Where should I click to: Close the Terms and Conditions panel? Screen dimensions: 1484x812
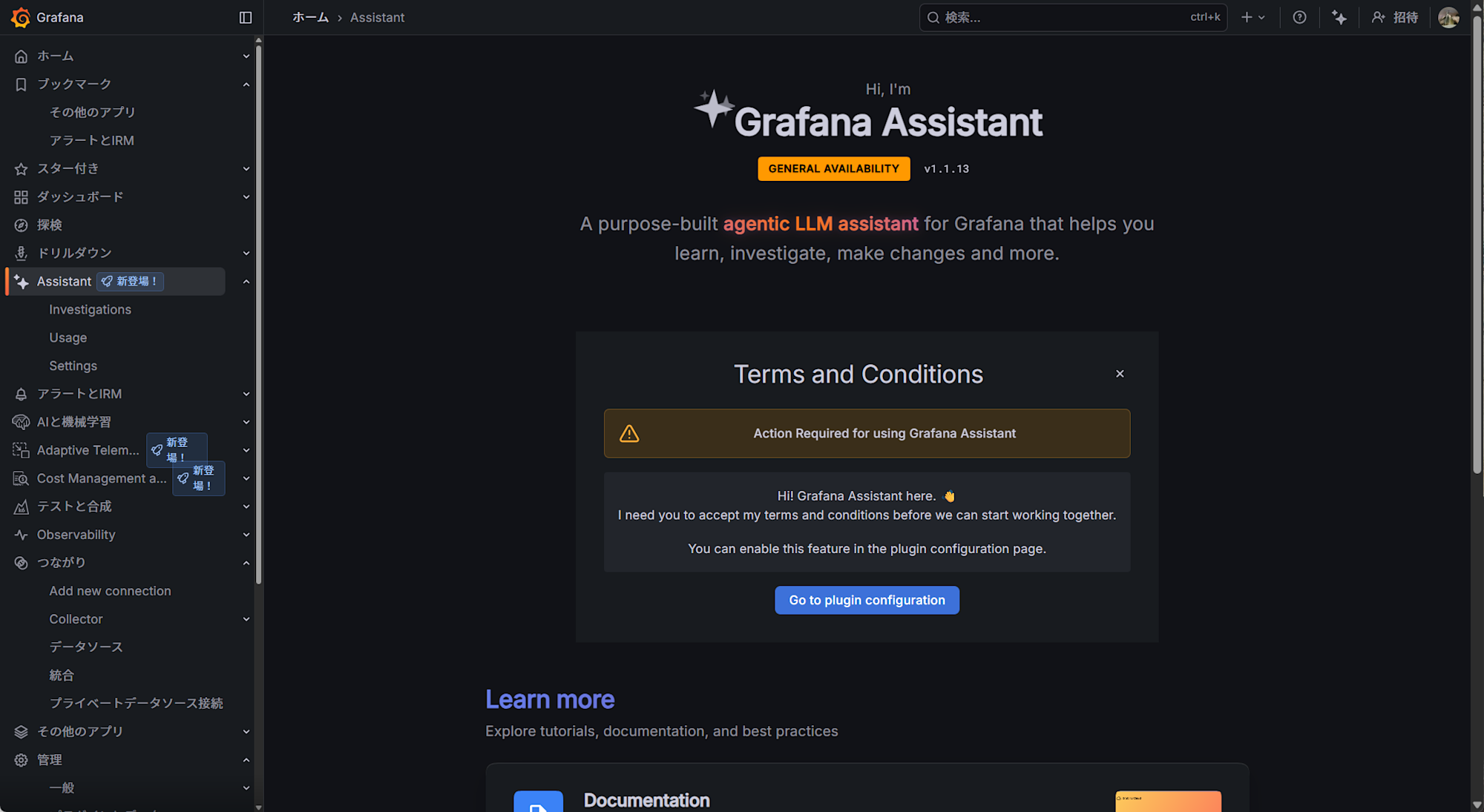pyautogui.click(x=1120, y=374)
